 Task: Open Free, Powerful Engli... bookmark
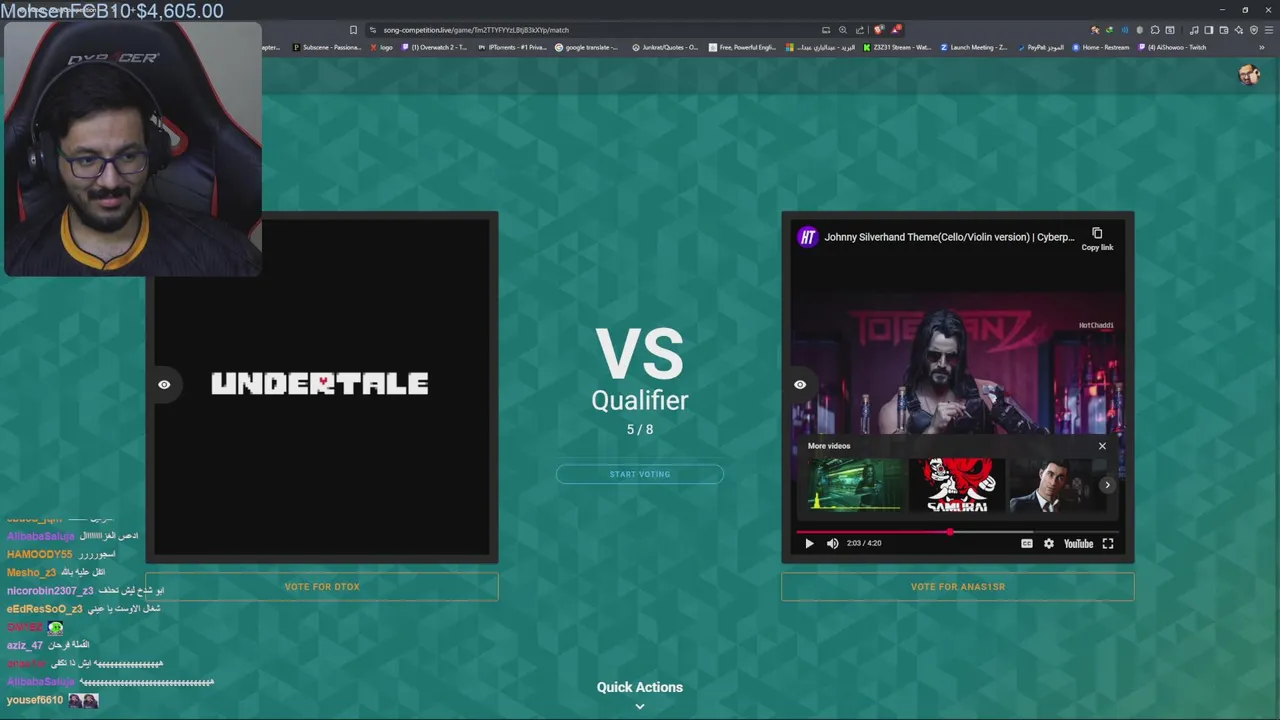point(743,47)
